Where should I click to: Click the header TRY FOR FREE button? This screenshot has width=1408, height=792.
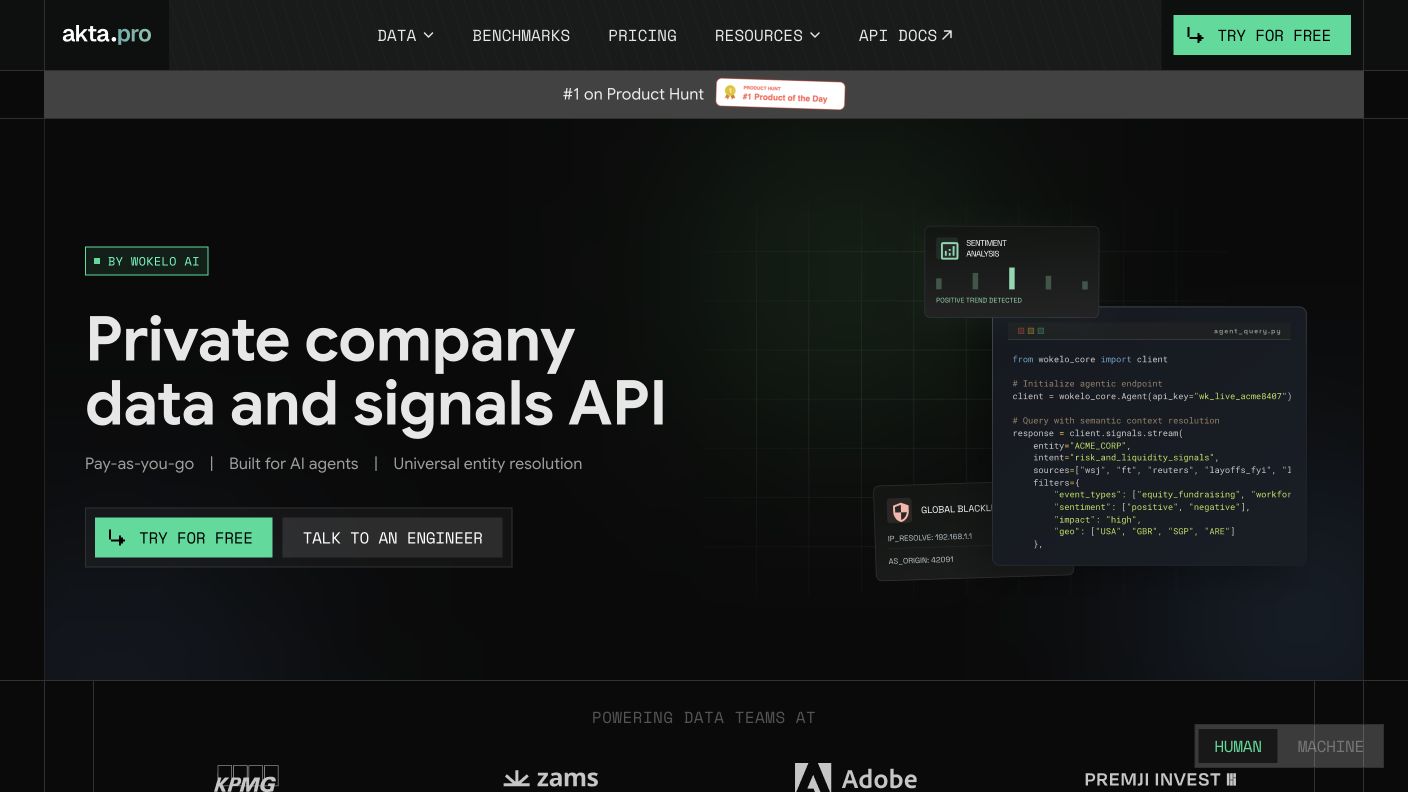tap(1262, 35)
